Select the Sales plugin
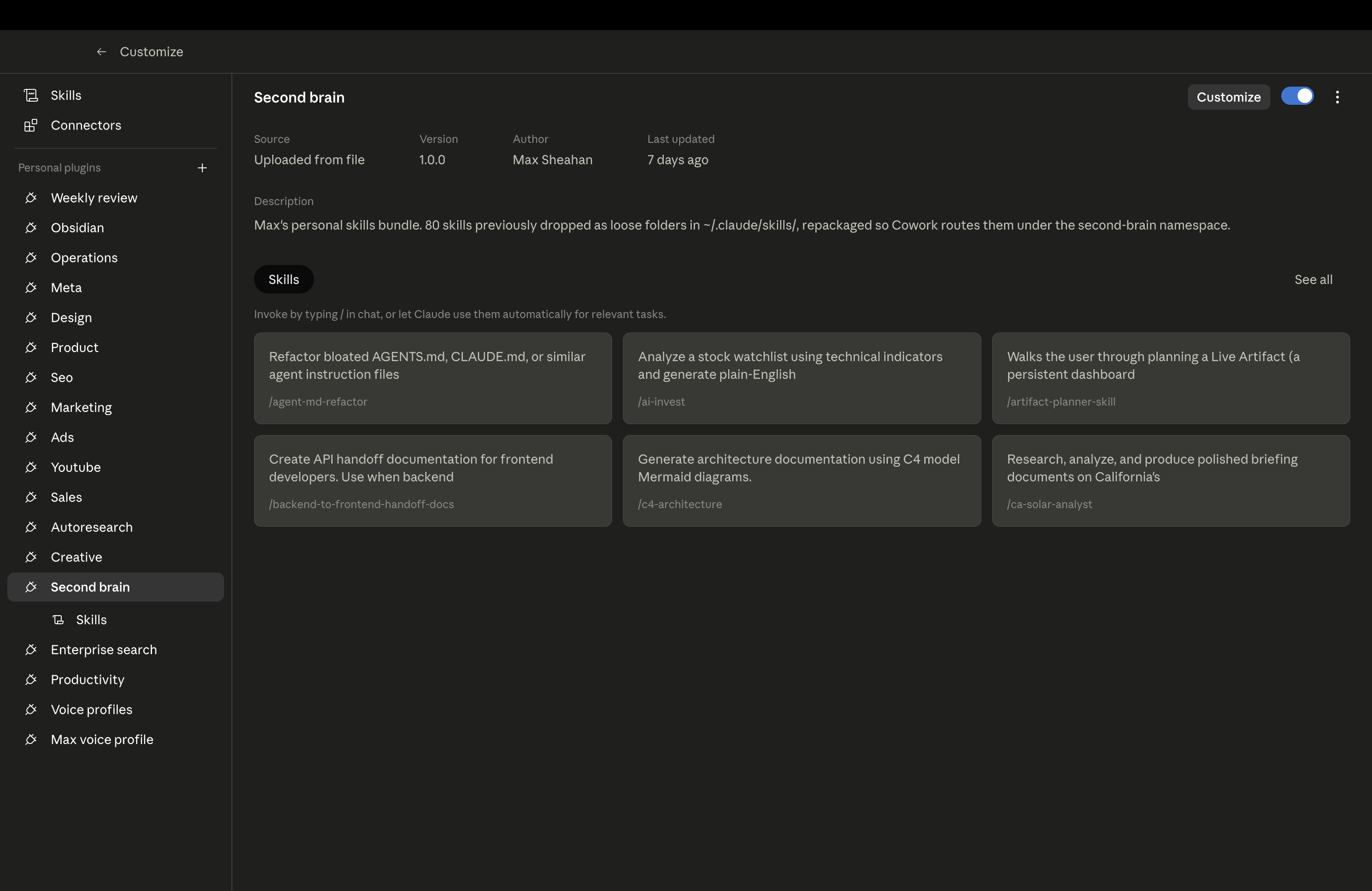 pyautogui.click(x=115, y=497)
